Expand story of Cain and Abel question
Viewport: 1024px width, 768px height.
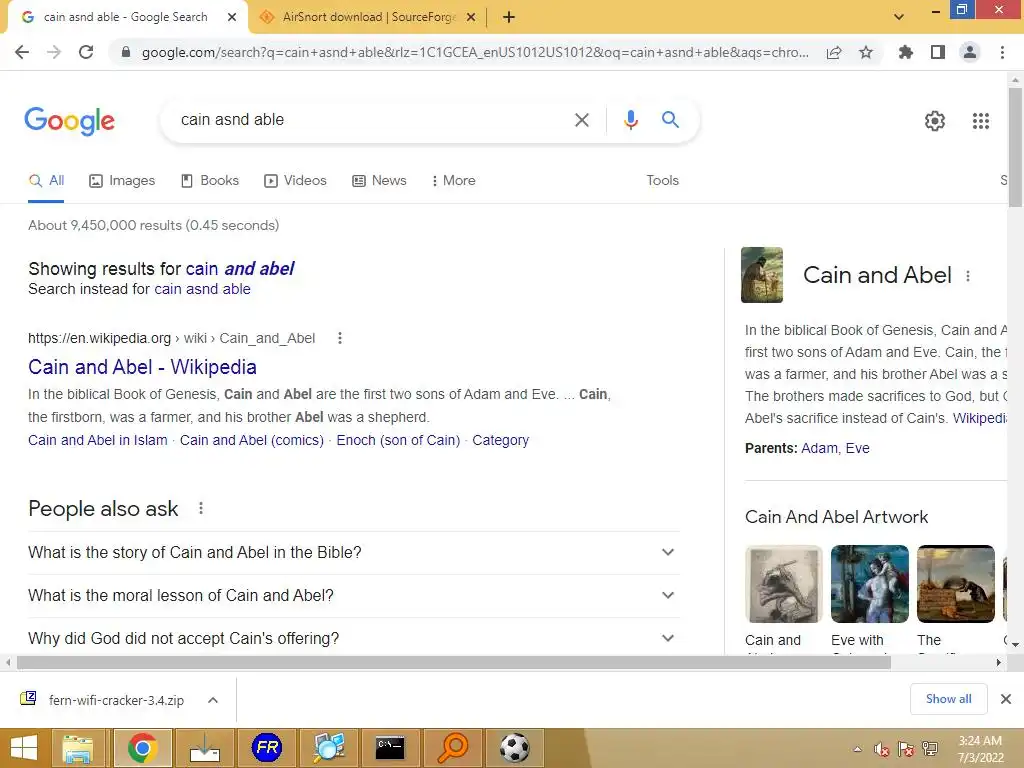pyautogui.click(x=353, y=552)
